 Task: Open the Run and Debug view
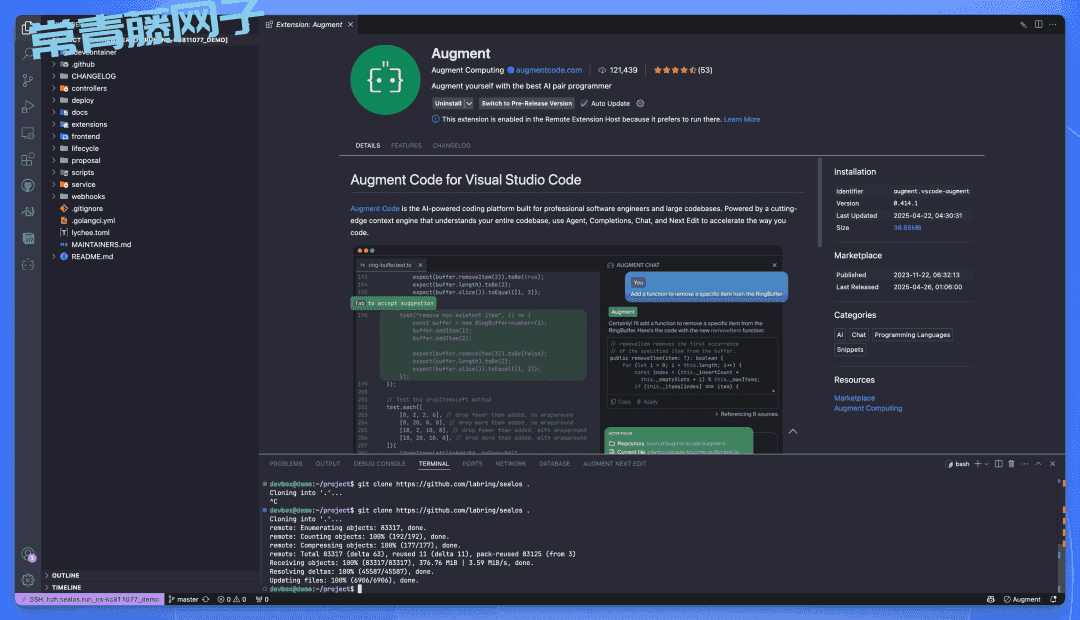tap(28, 107)
